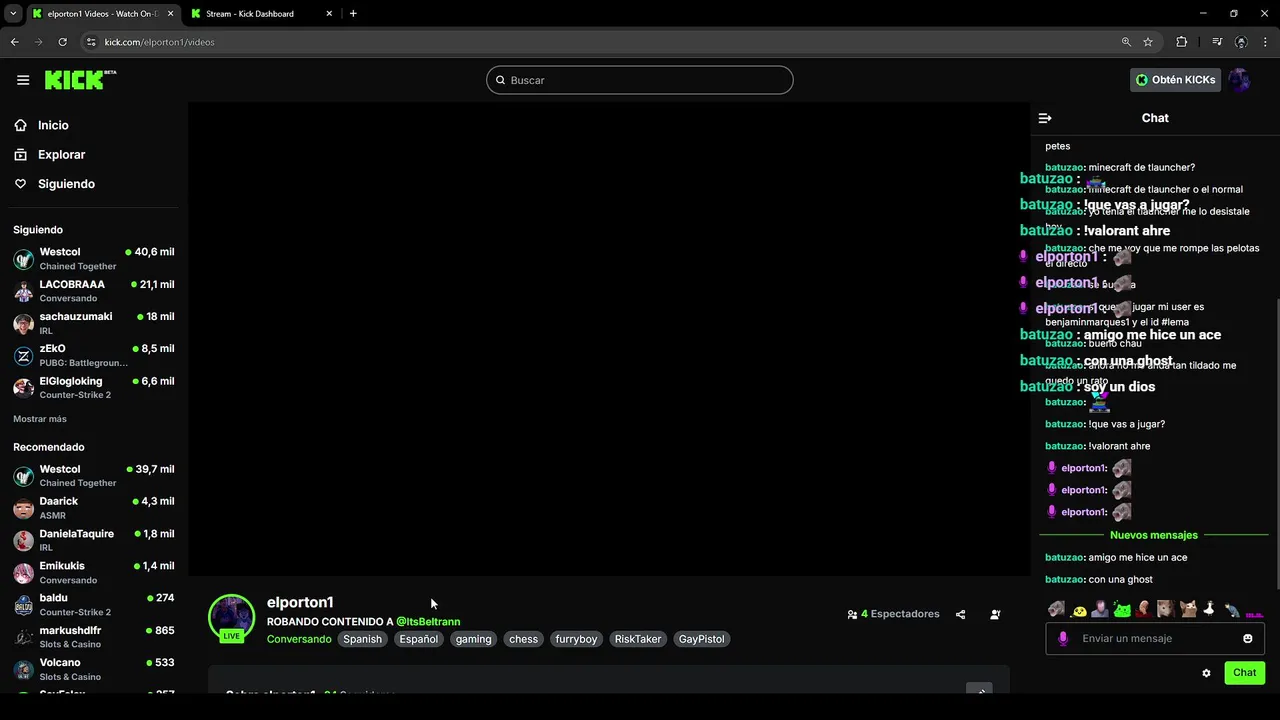Open user profile avatar in header
1280x720 pixels.
1240,80
